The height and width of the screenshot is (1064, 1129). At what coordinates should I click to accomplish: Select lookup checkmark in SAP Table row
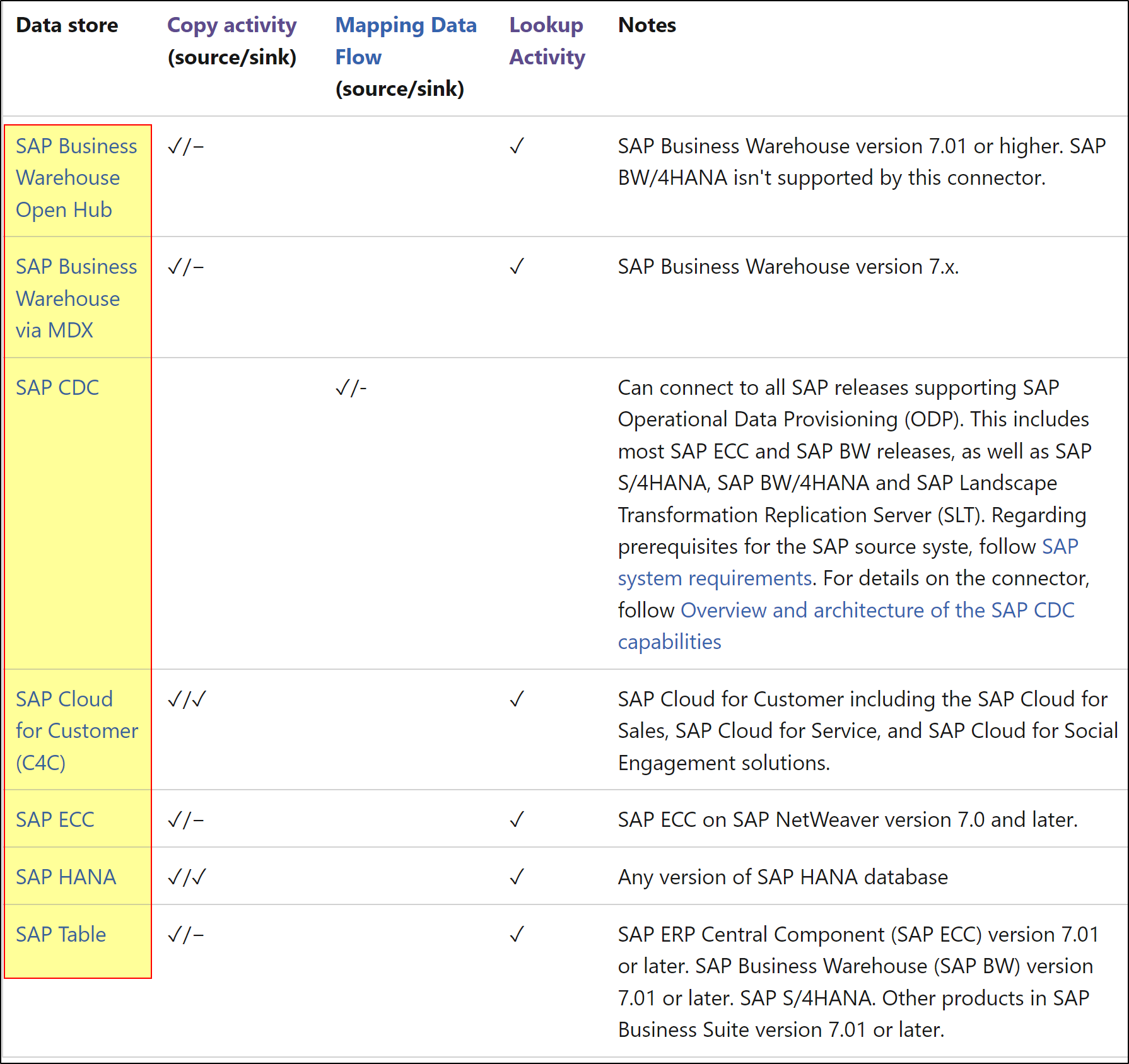[517, 935]
